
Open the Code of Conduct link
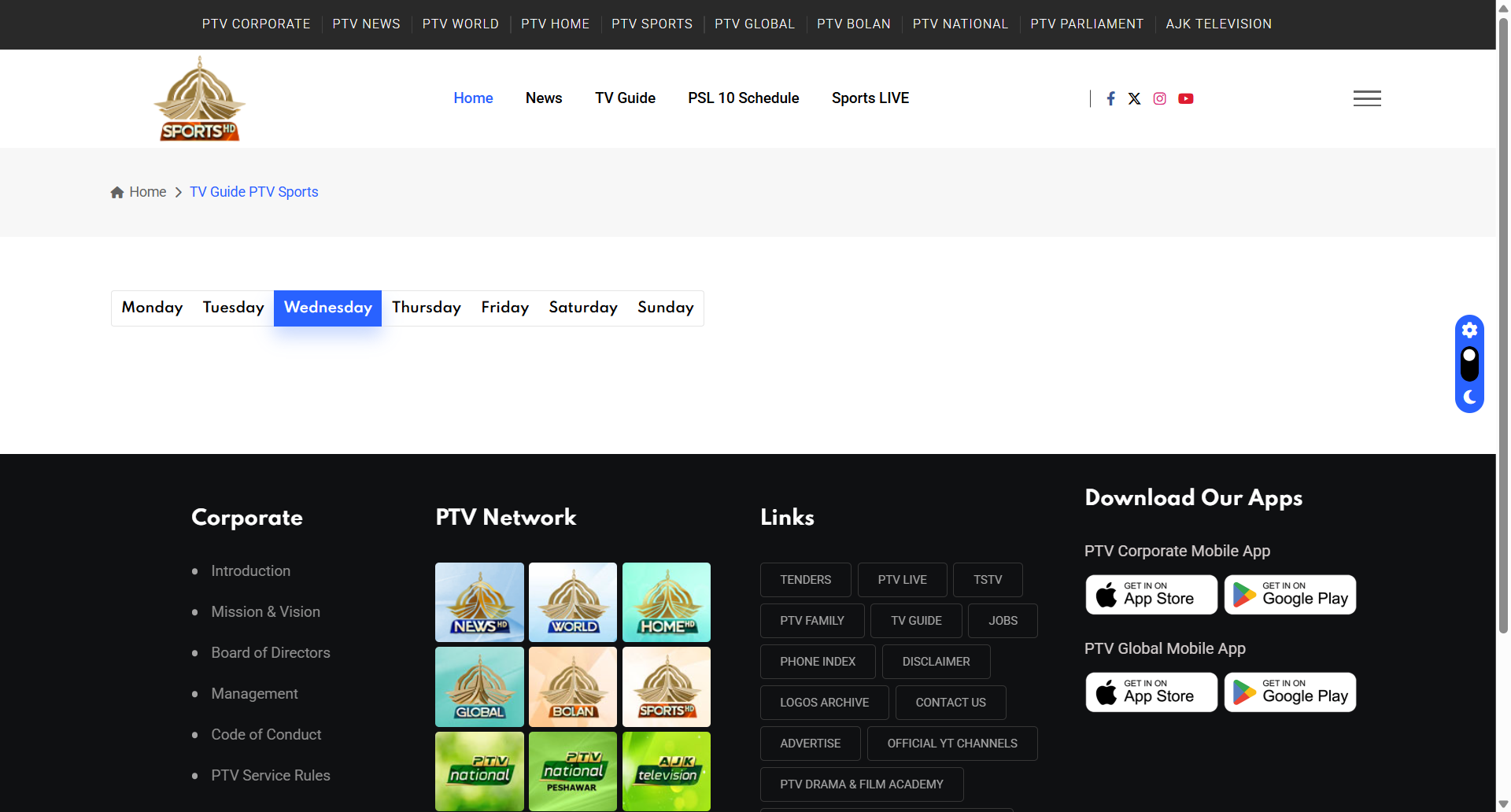(x=266, y=735)
